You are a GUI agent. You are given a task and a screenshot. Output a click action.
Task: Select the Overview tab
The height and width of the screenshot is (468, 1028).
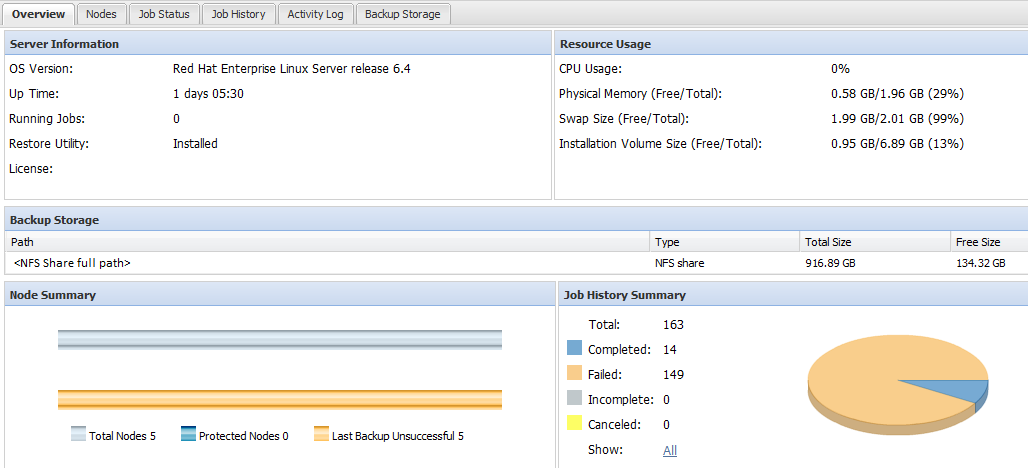point(39,14)
